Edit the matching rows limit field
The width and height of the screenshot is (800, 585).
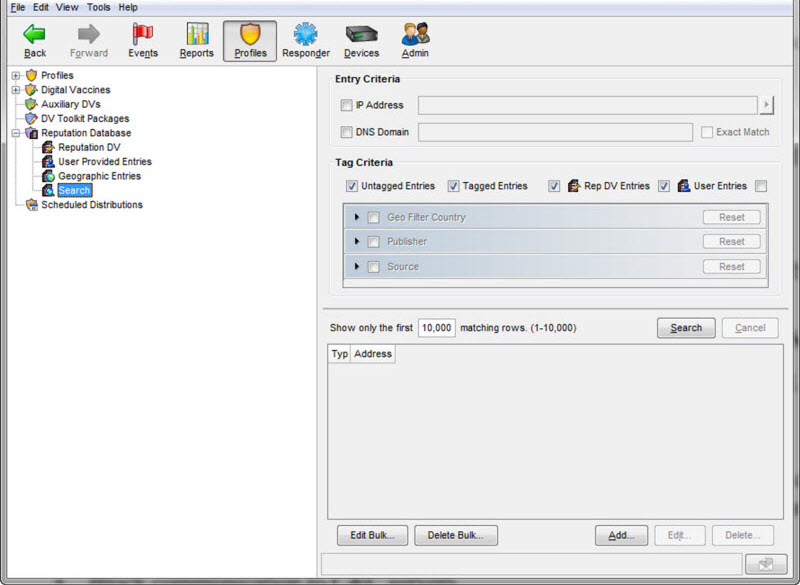point(436,327)
